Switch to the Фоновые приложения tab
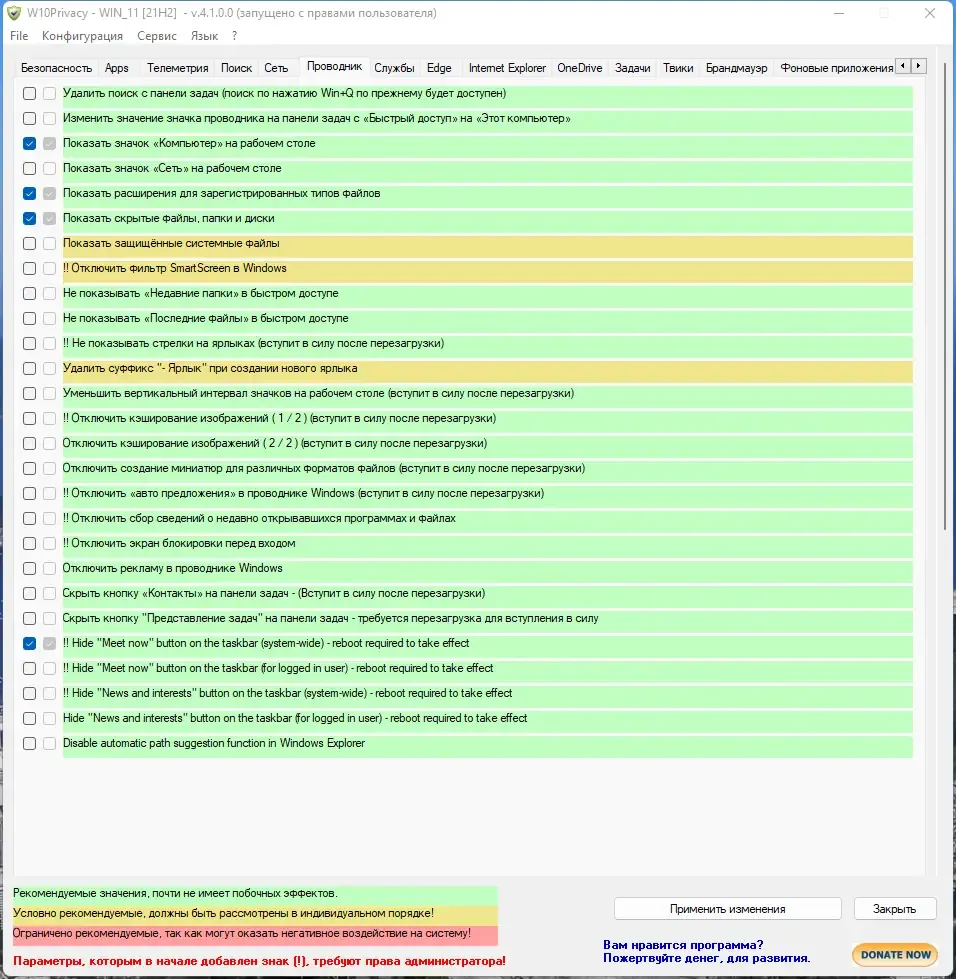This screenshot has width=956, height=979. coord(836,68)
